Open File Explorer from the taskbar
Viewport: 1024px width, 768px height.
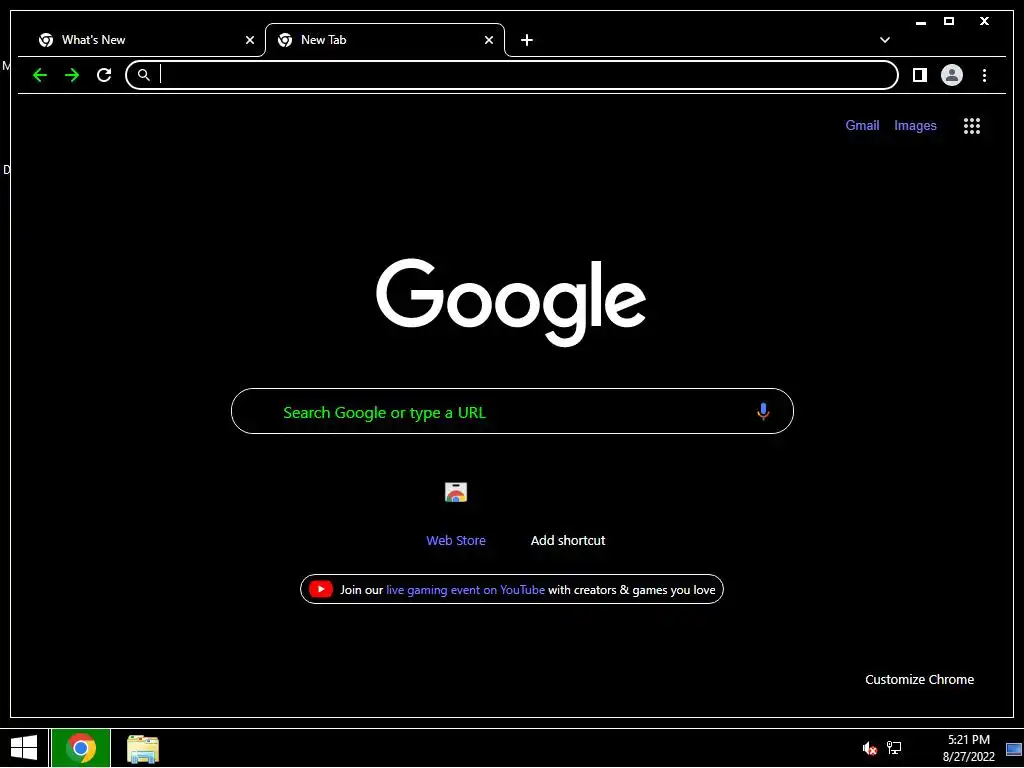pyautogui.click(x=143, y=749)
